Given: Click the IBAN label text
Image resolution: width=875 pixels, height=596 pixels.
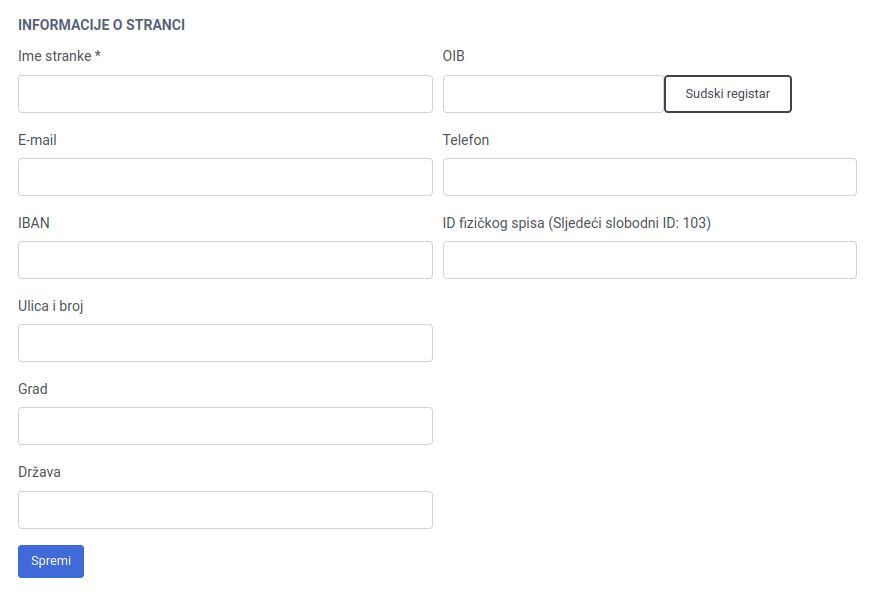Looking at the screenshot, I should pyautogui.click(x=34, y=223).
